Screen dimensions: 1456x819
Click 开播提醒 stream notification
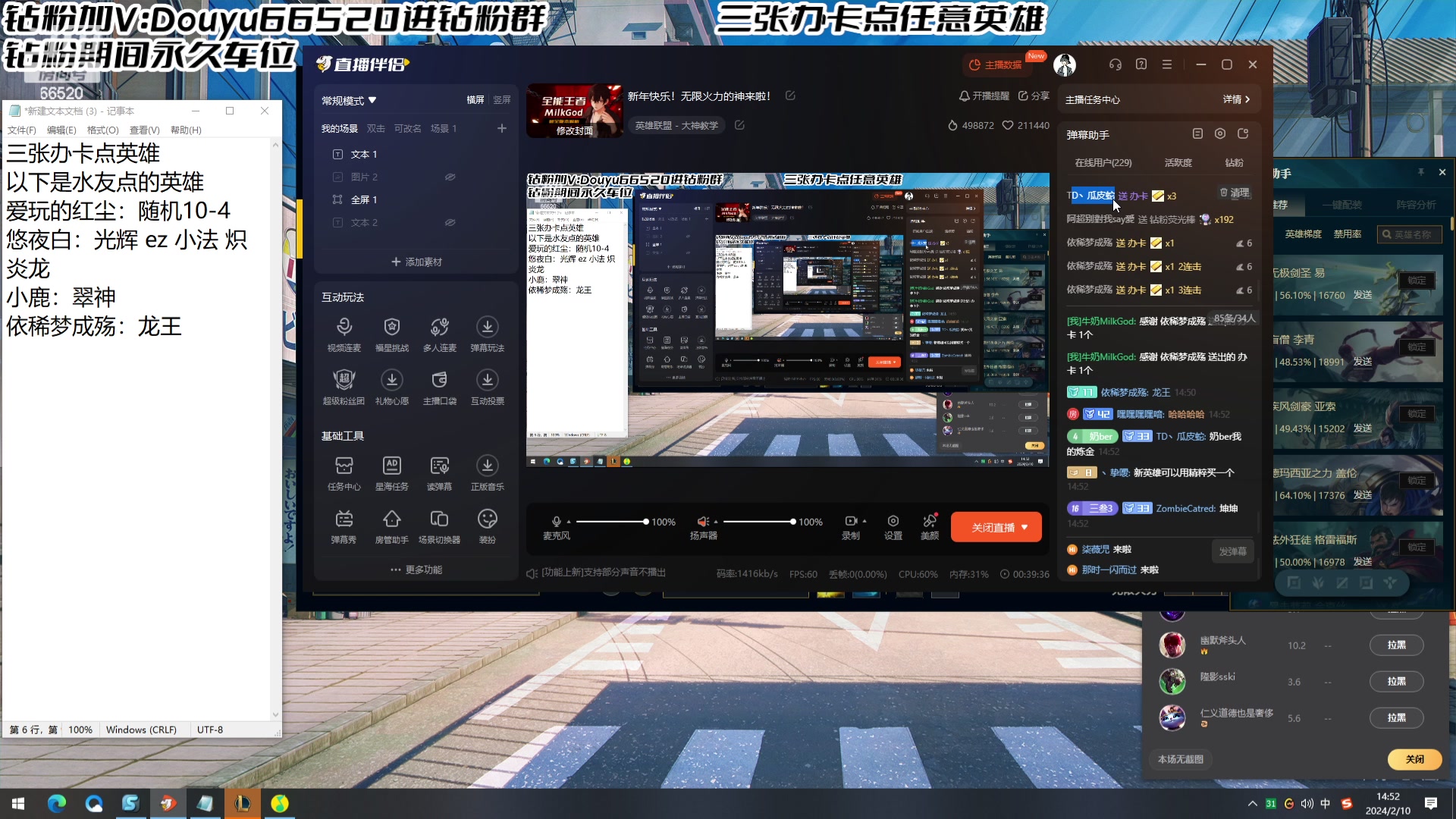tap(984, 96)
